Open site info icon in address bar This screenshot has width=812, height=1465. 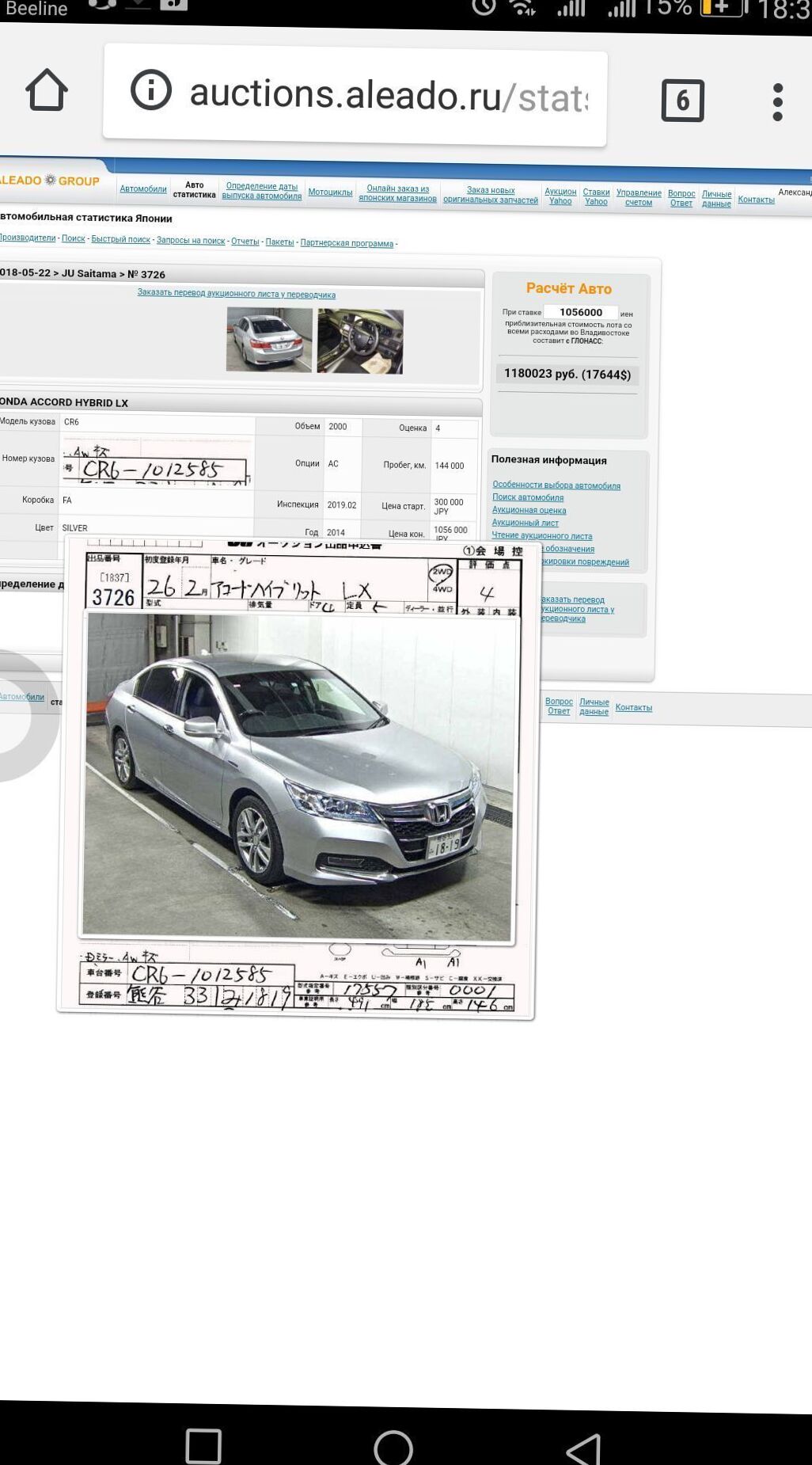[x=150, y=89]
